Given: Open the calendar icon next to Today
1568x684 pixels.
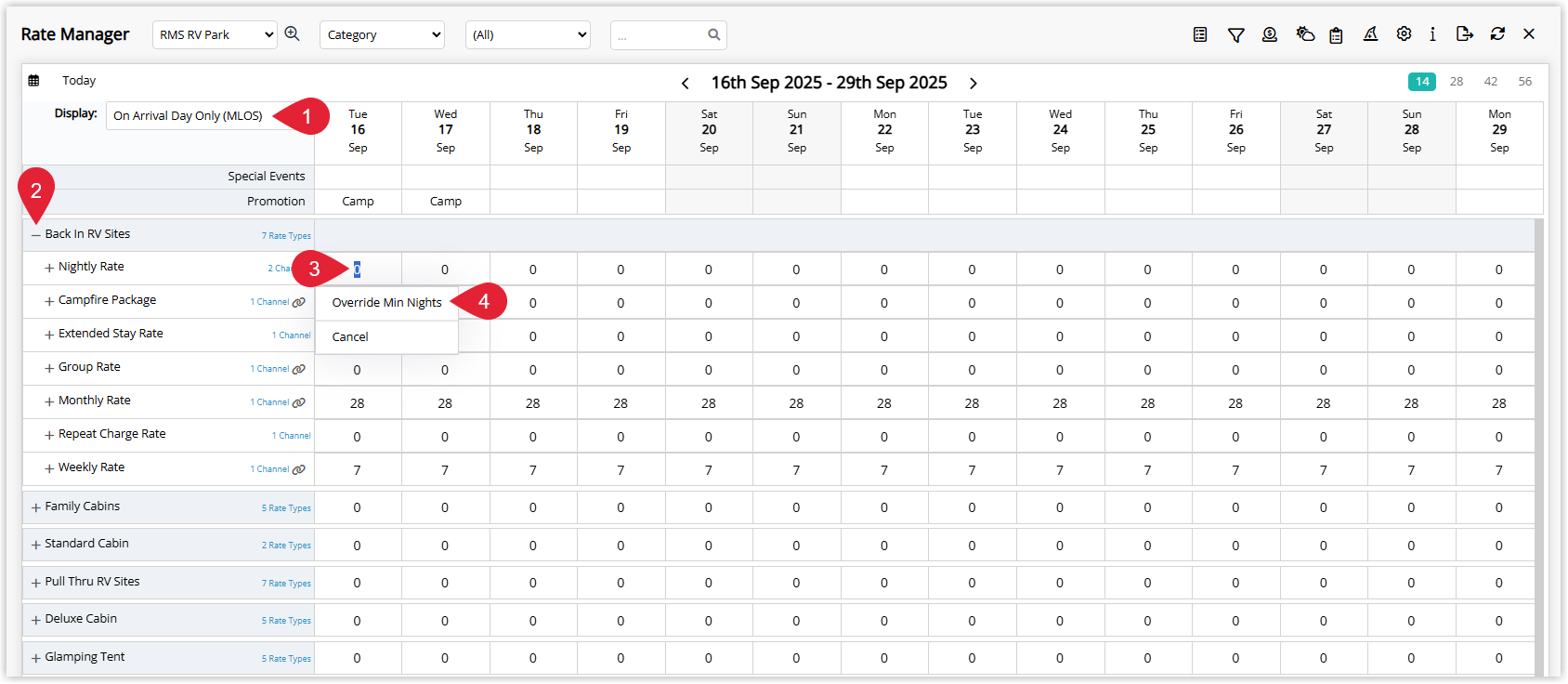Looking at the screenshot, I should (33, 81).
